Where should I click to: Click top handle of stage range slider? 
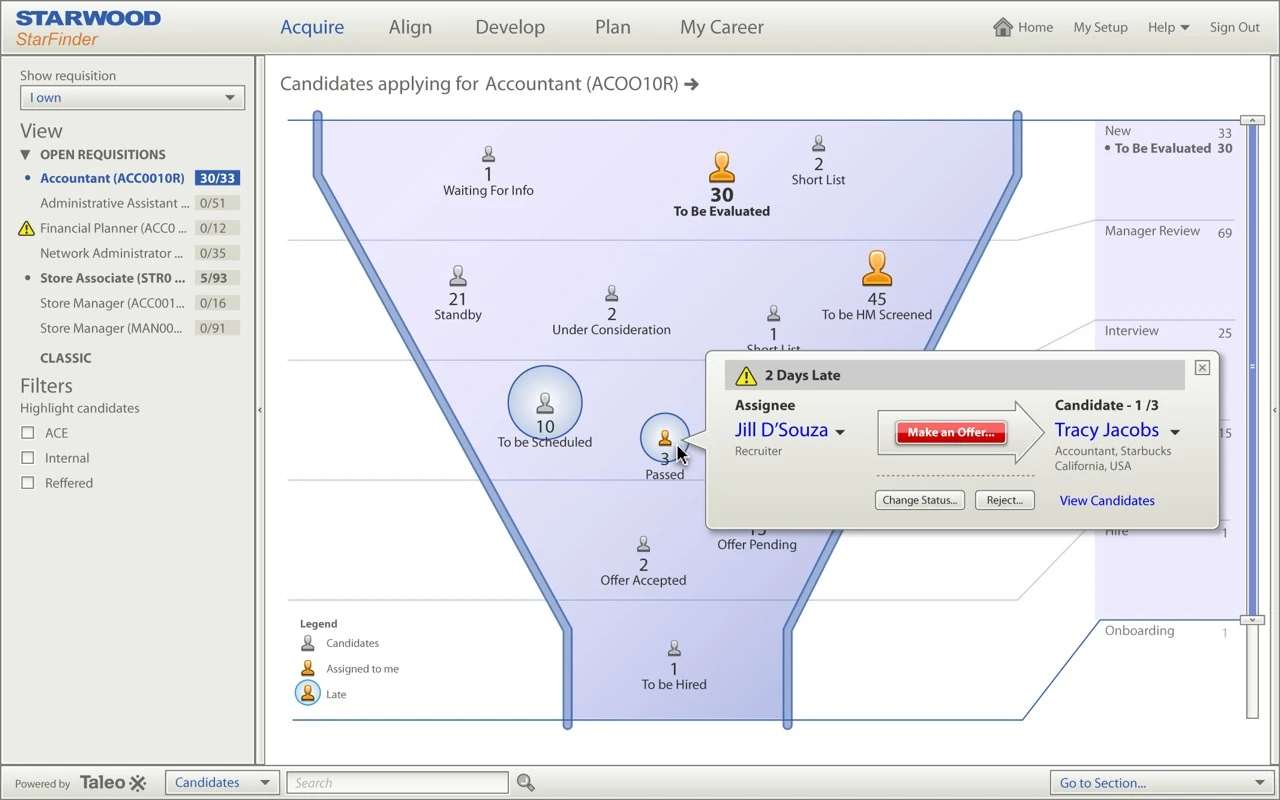click(1252, 120)
